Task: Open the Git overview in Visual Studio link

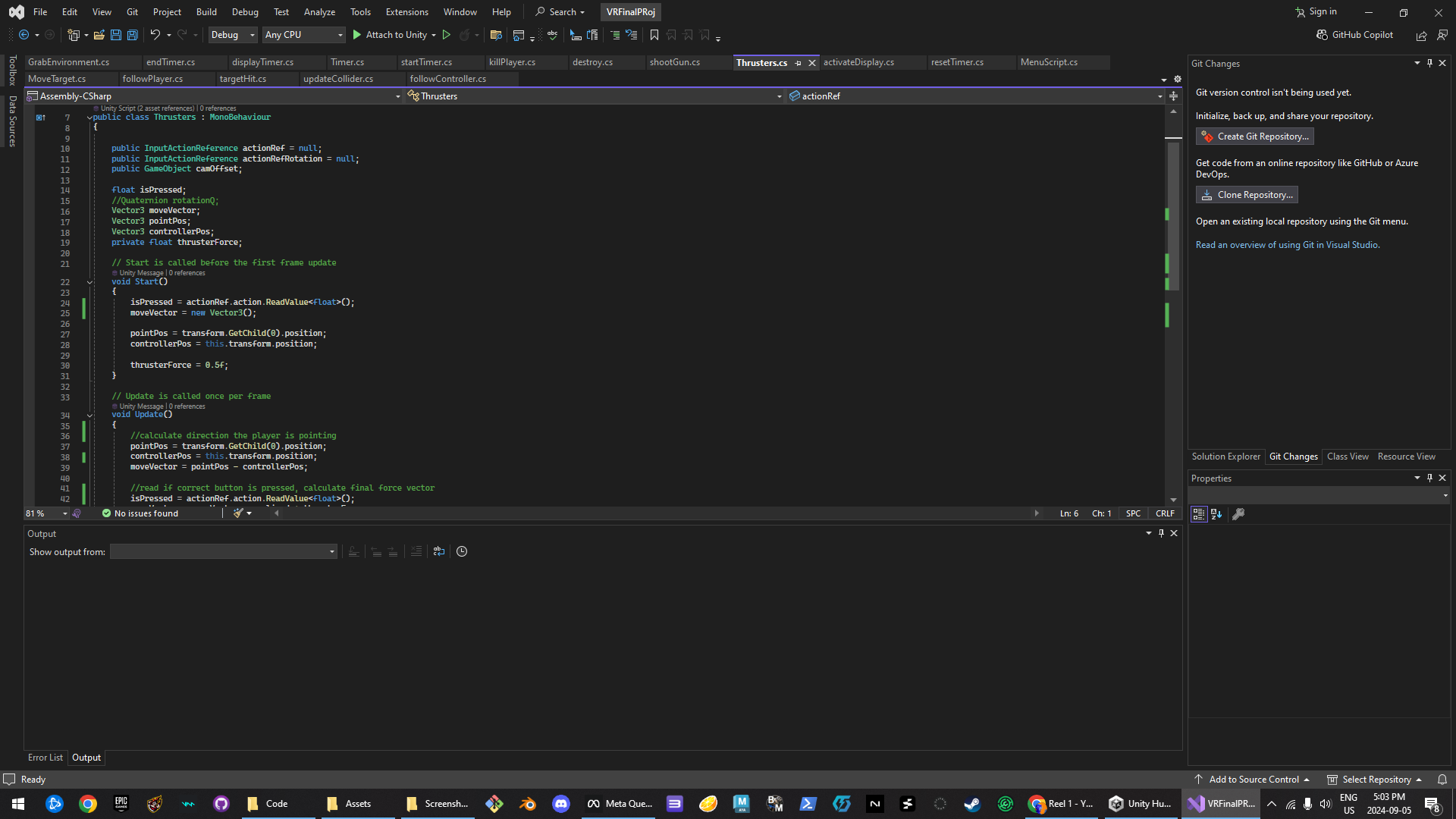Action: pos(1287,245)
